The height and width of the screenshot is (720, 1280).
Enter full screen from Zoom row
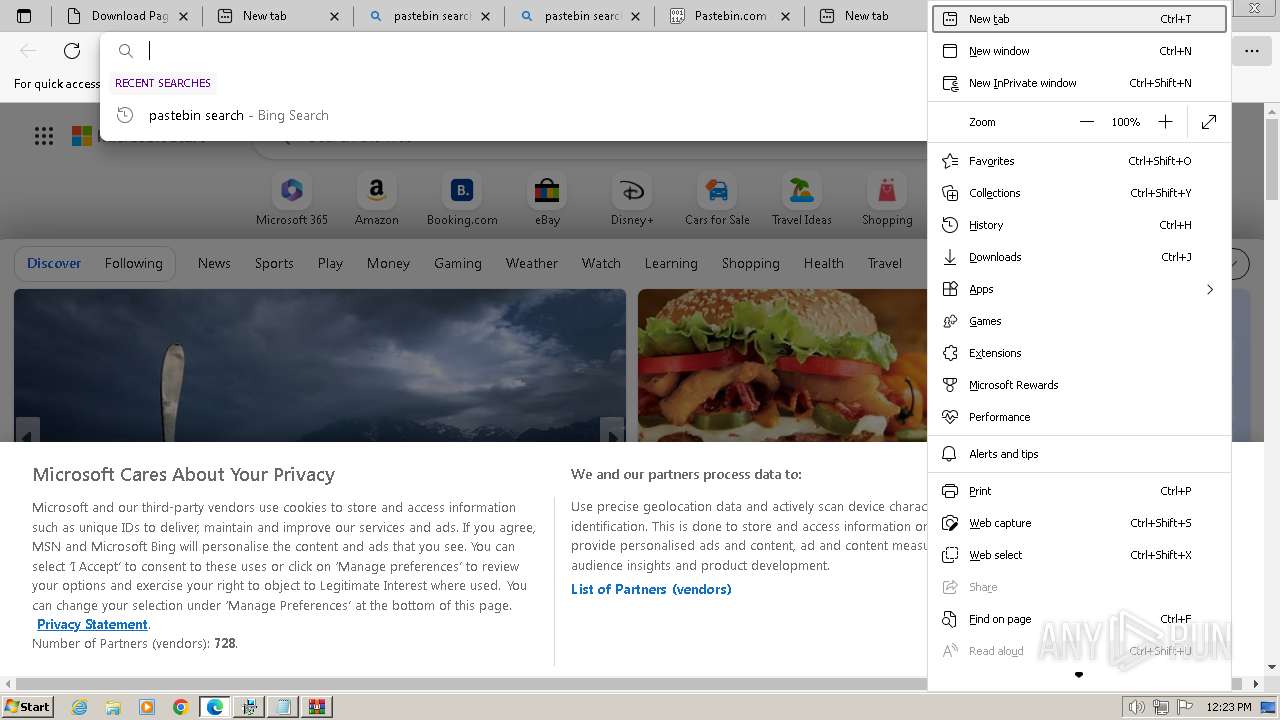[1209, 122]
